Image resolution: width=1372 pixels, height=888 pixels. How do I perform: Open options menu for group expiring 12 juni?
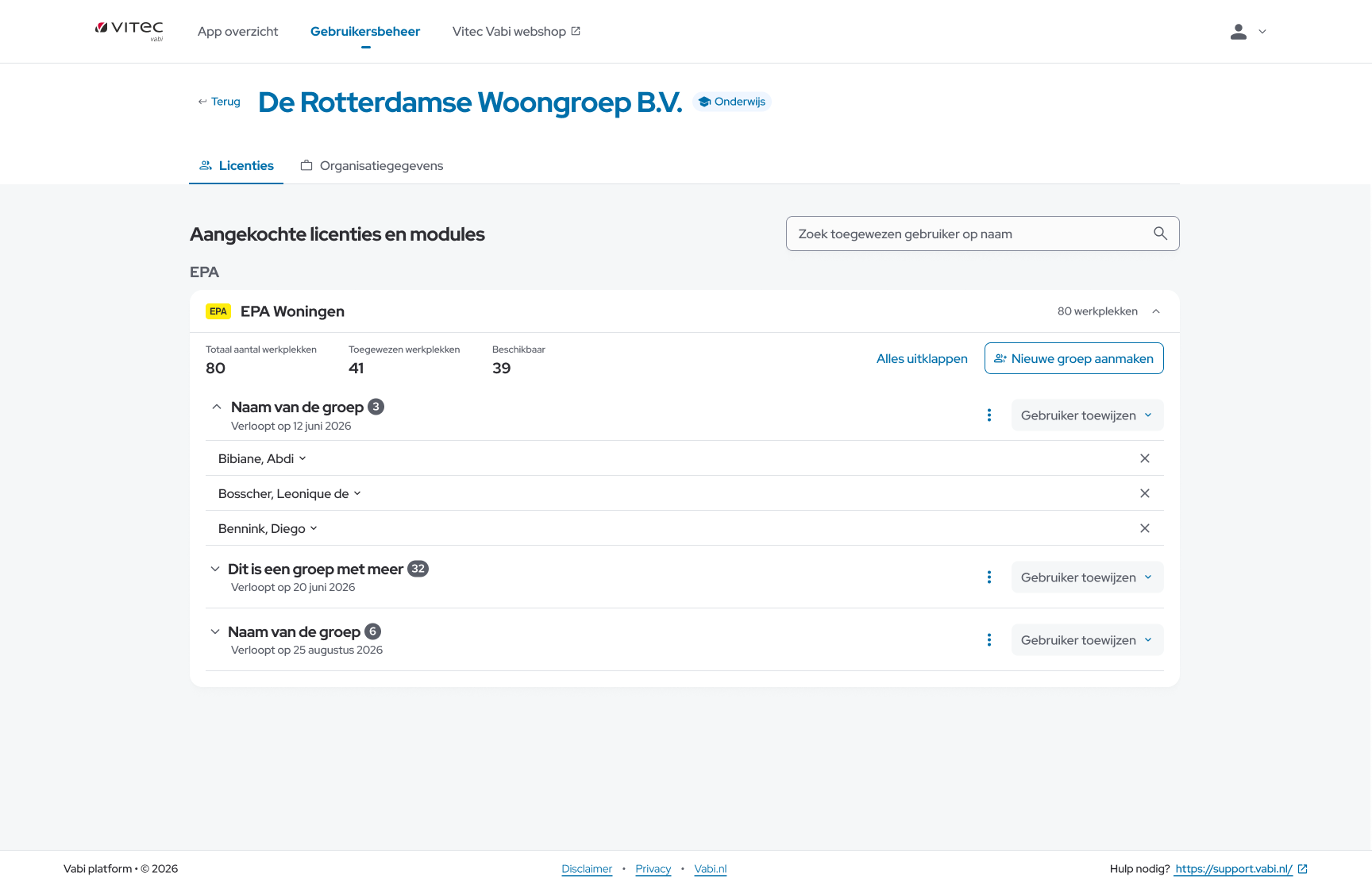click(989, 415)
